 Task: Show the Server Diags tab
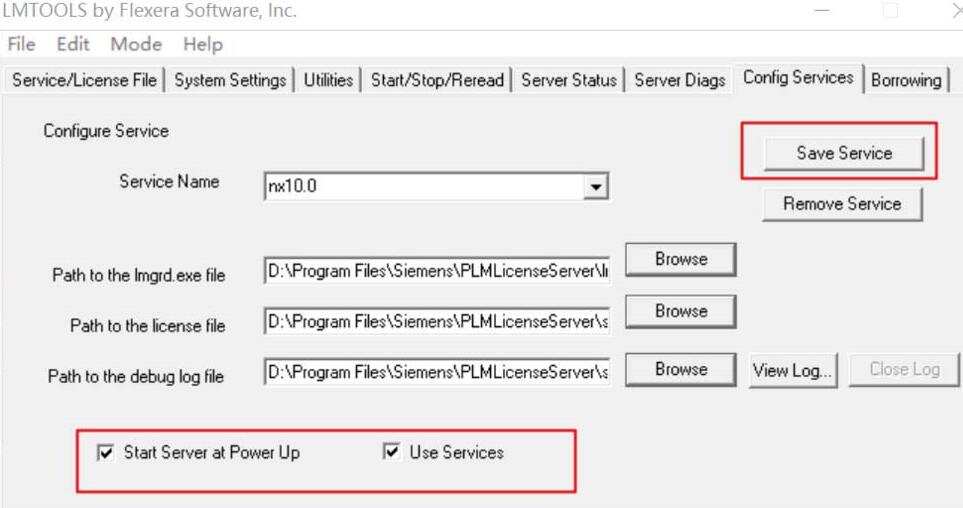[x=680, y=80]
